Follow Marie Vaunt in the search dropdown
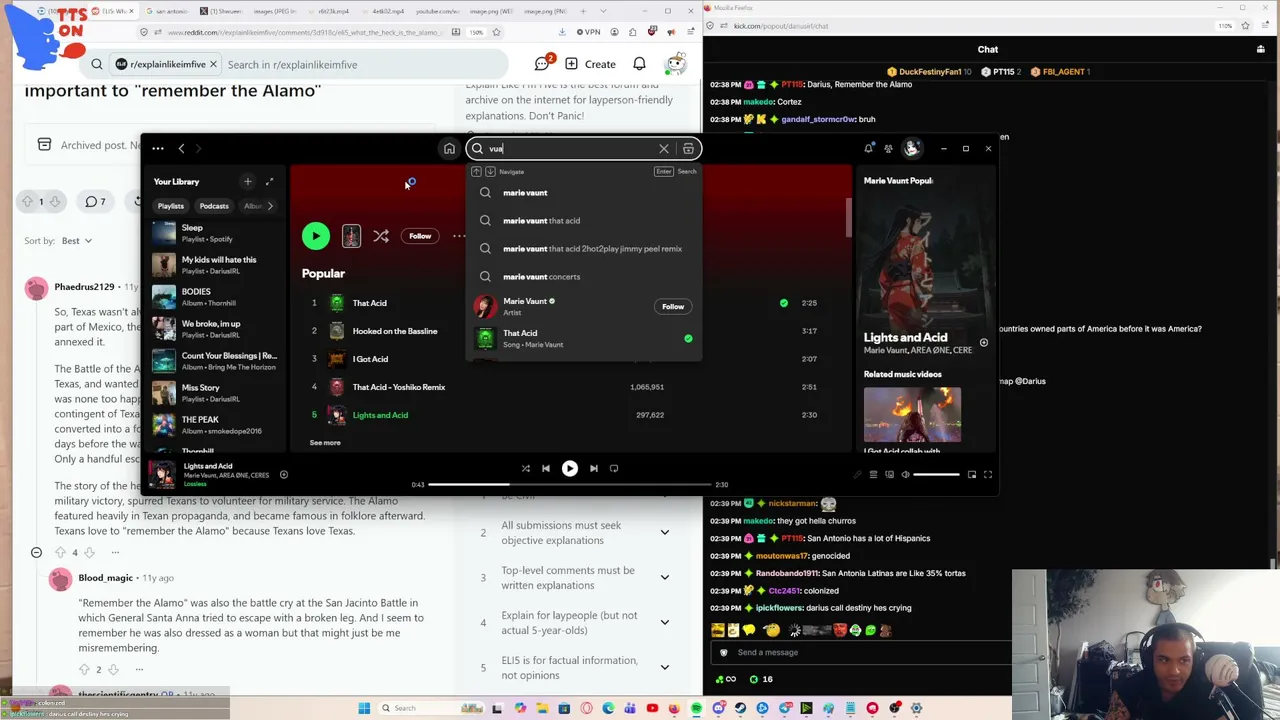The height and width of the screenshot is (720, 1280). (x=673, y=307)
